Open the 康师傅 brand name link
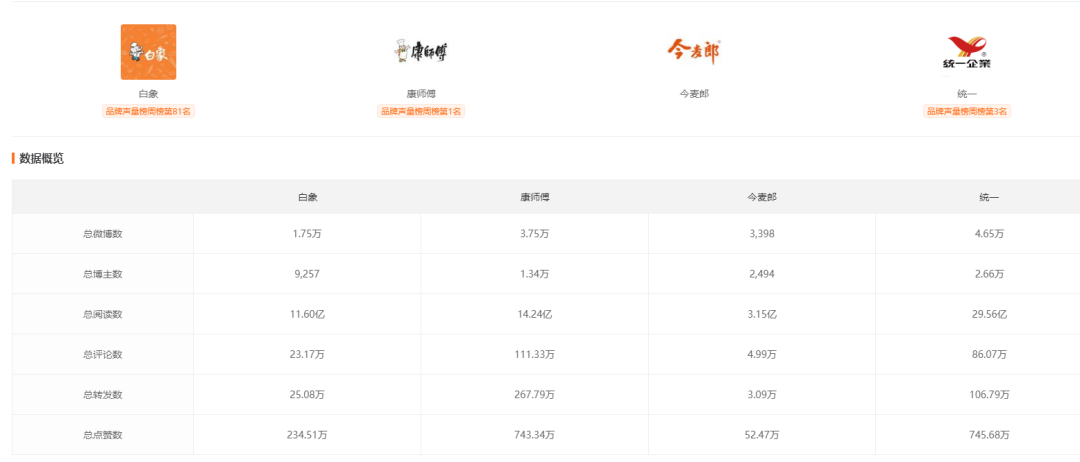This screenshot has height=462, width=1080. tap(421, 94)
